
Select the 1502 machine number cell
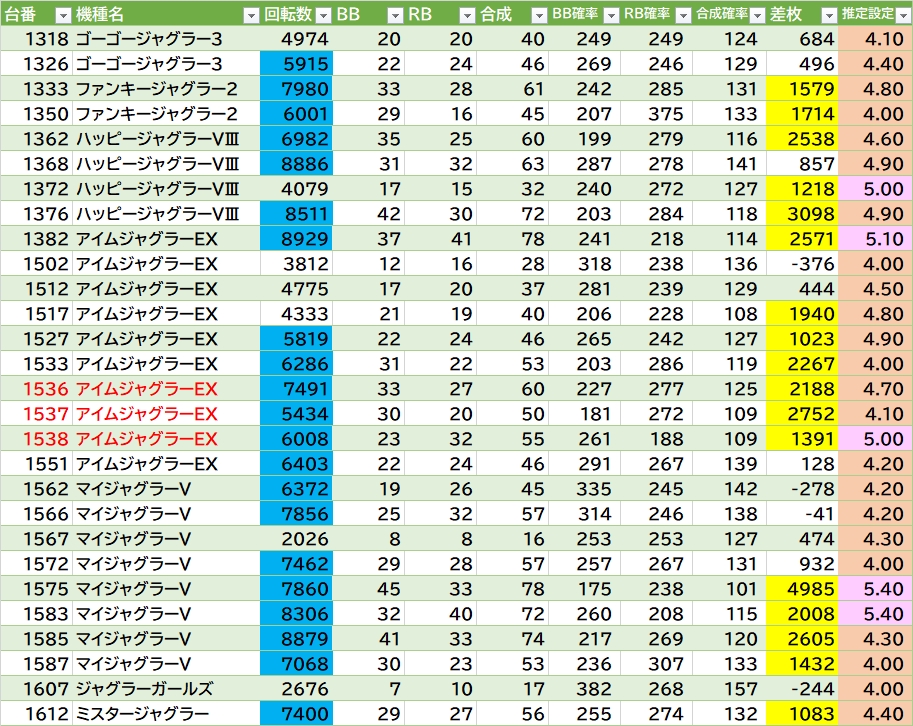36,264
